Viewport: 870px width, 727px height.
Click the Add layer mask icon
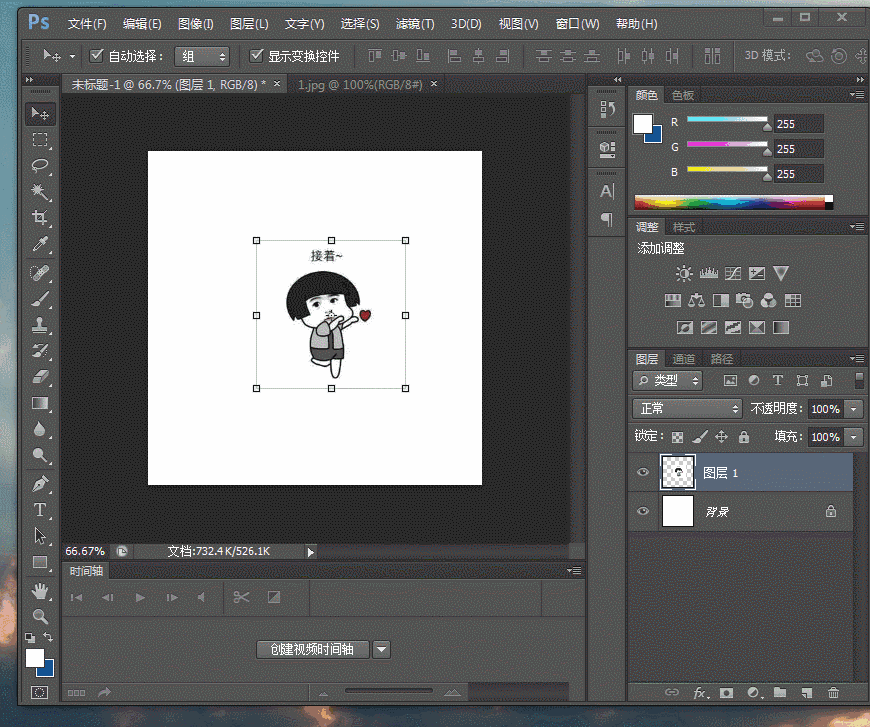[727, 692]
